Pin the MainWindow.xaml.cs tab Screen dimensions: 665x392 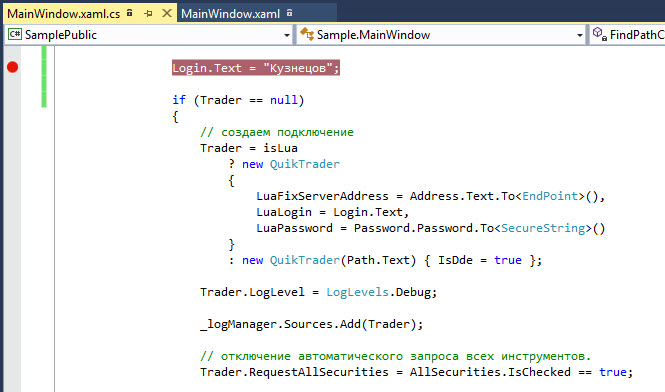click(148, 14)
